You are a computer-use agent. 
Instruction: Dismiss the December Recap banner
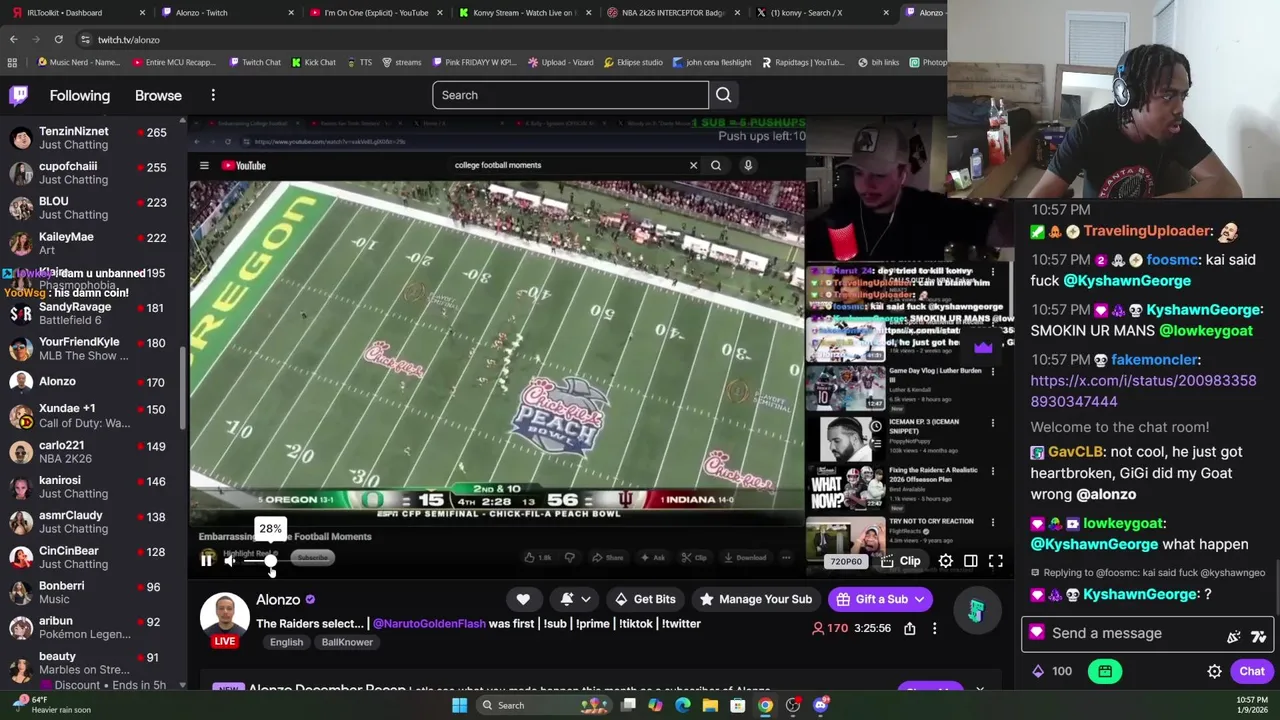coord(980,690)
